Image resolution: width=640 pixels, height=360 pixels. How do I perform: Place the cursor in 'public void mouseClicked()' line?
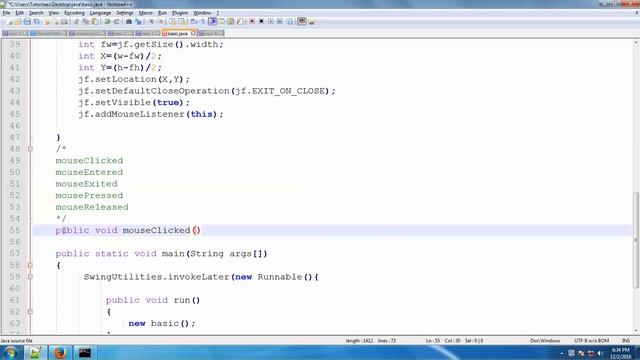click(x=128, y=231)
